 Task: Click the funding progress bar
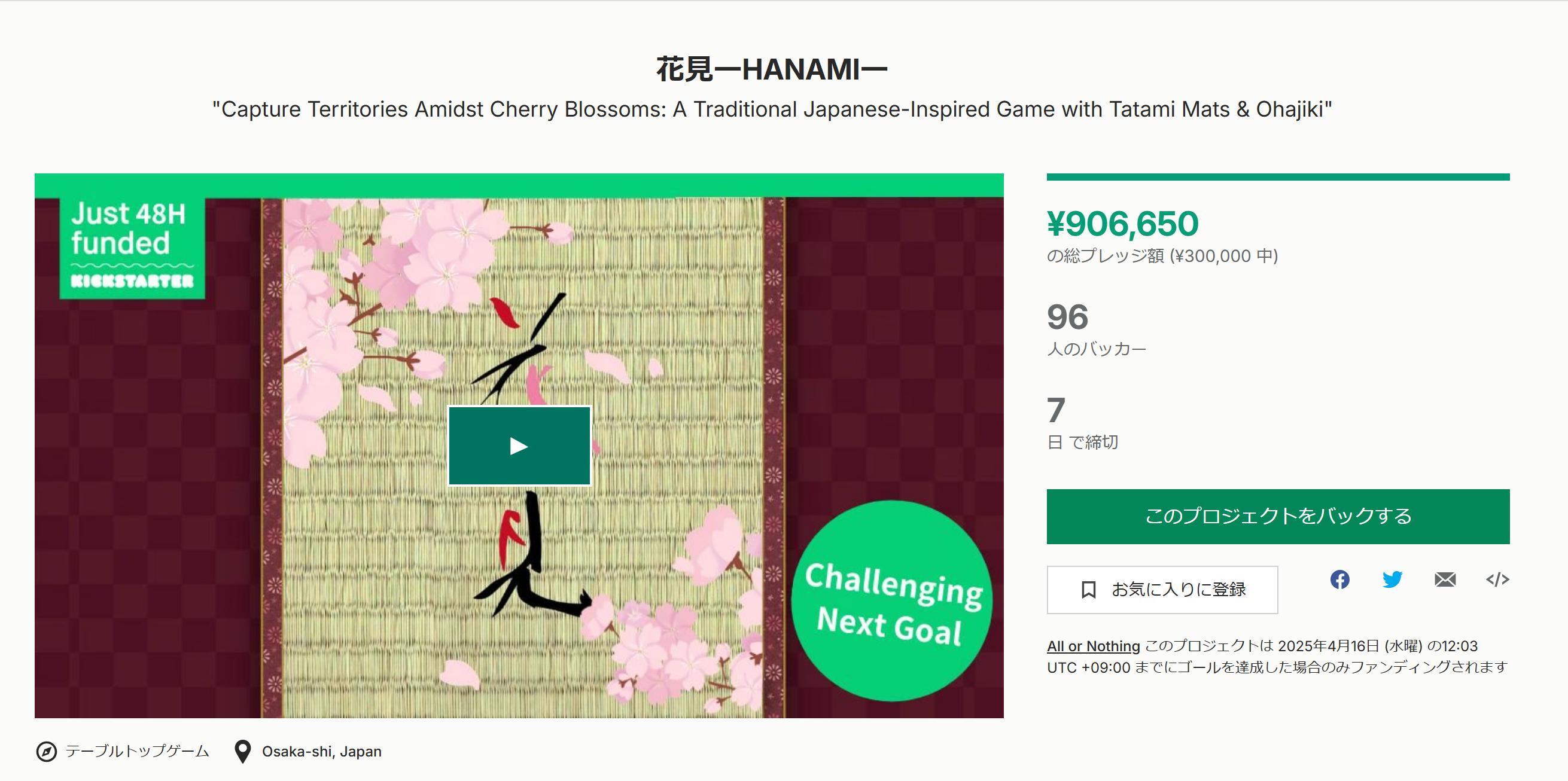[1278, 177]
